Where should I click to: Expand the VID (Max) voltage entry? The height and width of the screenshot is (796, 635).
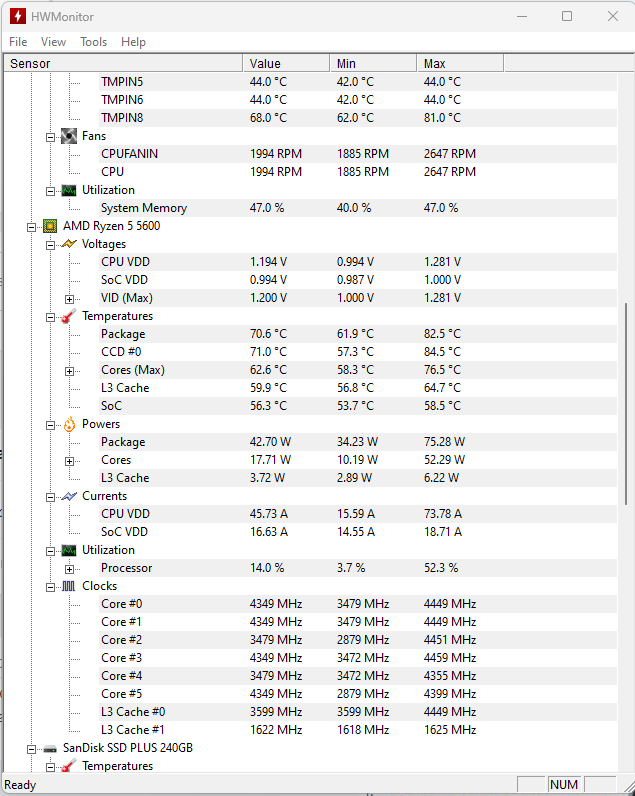click(x=69, y=299)
